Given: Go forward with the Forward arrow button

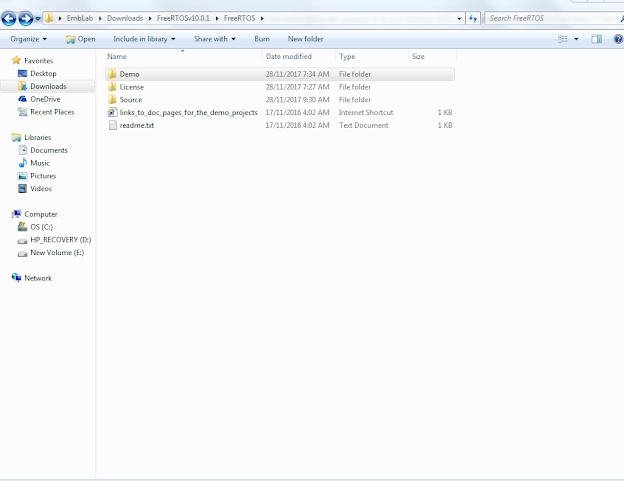Looking at the screenshot, I should [26, 18].
